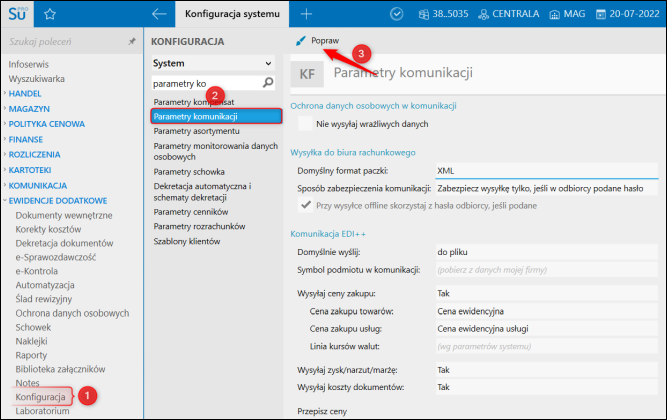This screenshot has height=420, width=667.
Task: Open Naklejki in sidebar
Action: pos(31,341)
